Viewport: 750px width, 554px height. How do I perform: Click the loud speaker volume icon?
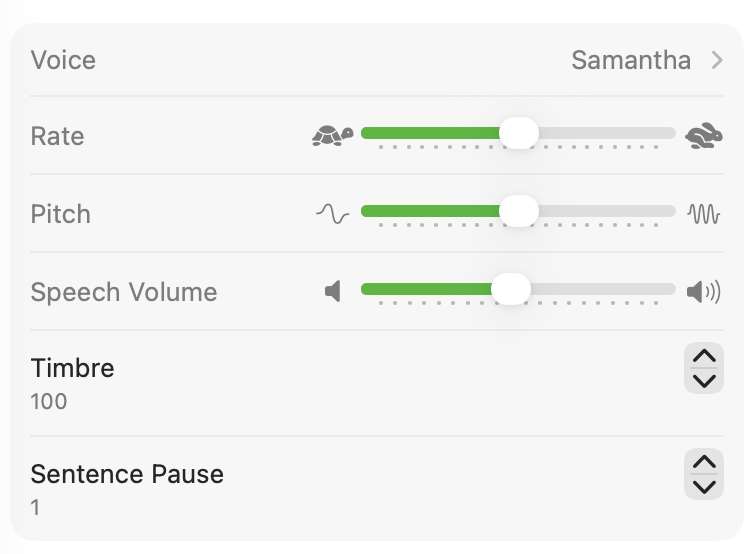point(703,291)
